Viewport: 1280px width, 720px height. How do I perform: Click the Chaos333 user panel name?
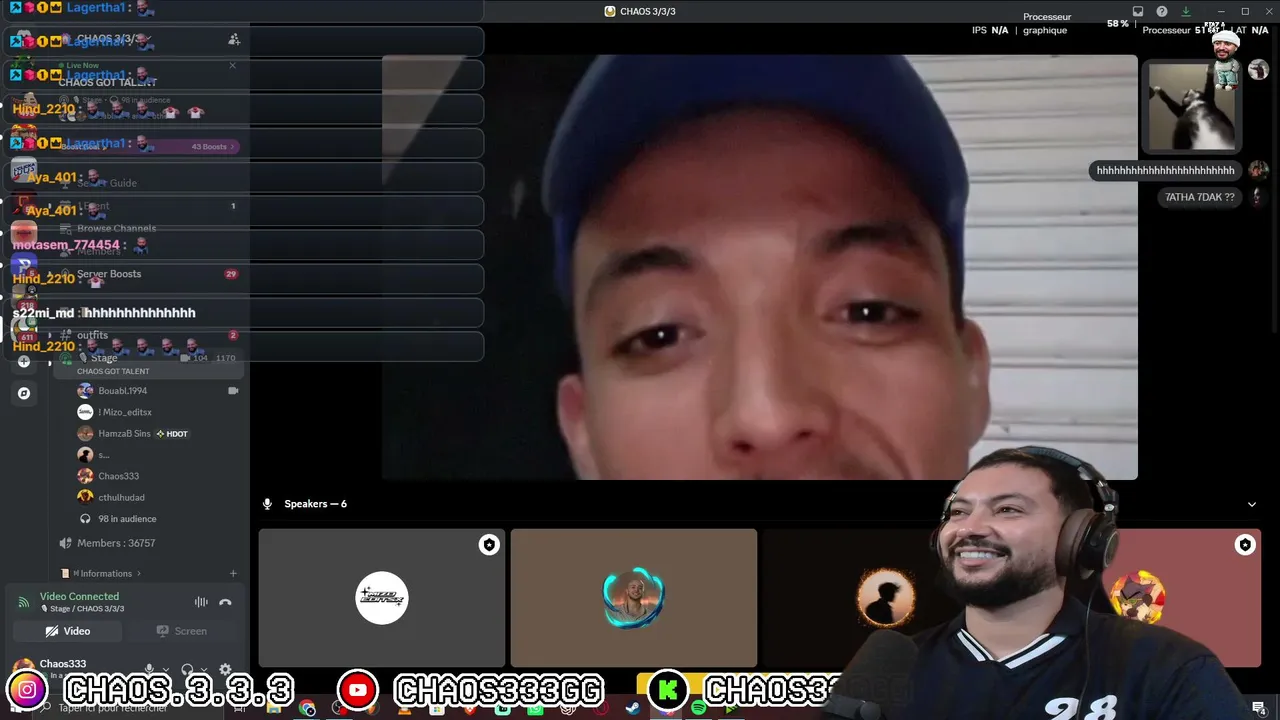tap(63, 664)
